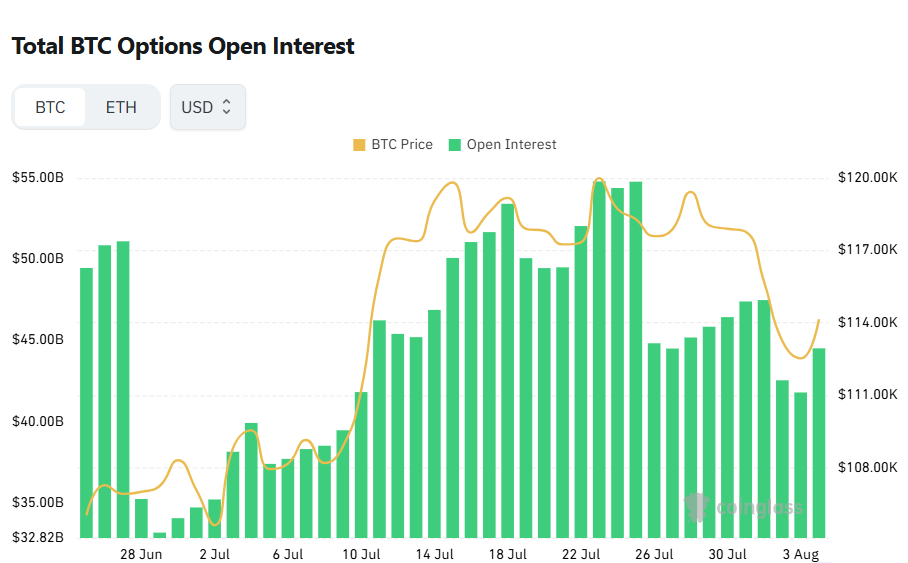This screenshot has height=563, width=908.
Task: Click the Total BTC Options Open Interest title
Action: coord(183,46)
